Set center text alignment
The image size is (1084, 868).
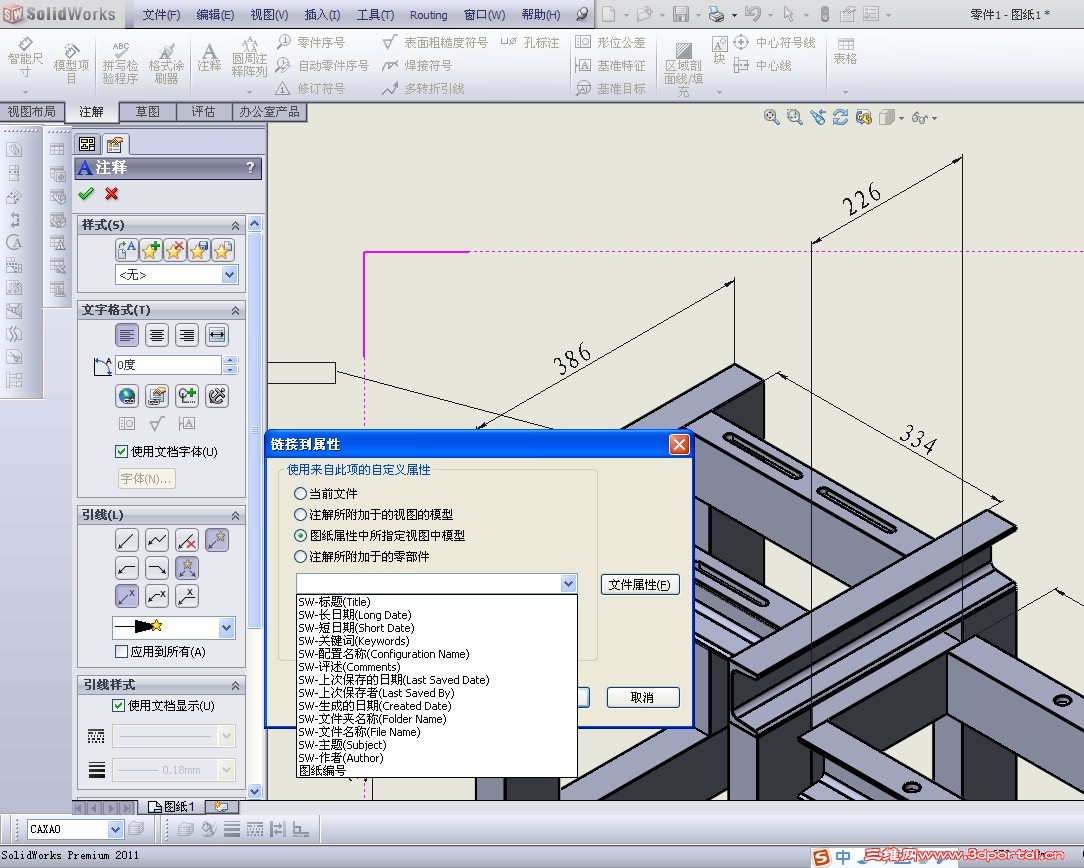157,335
